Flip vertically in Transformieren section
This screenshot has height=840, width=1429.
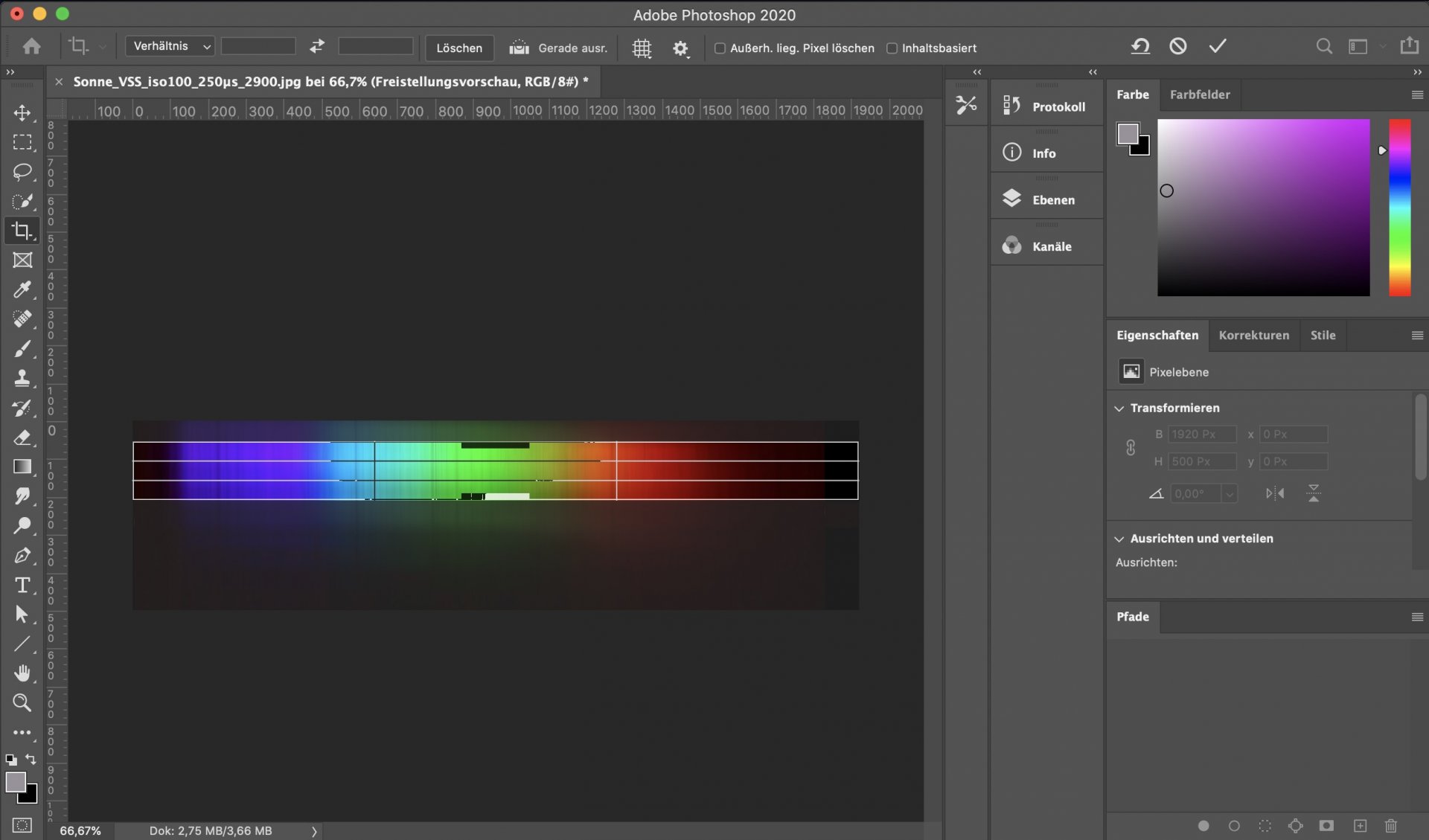pyautogui.click(x=1314, y=493)
